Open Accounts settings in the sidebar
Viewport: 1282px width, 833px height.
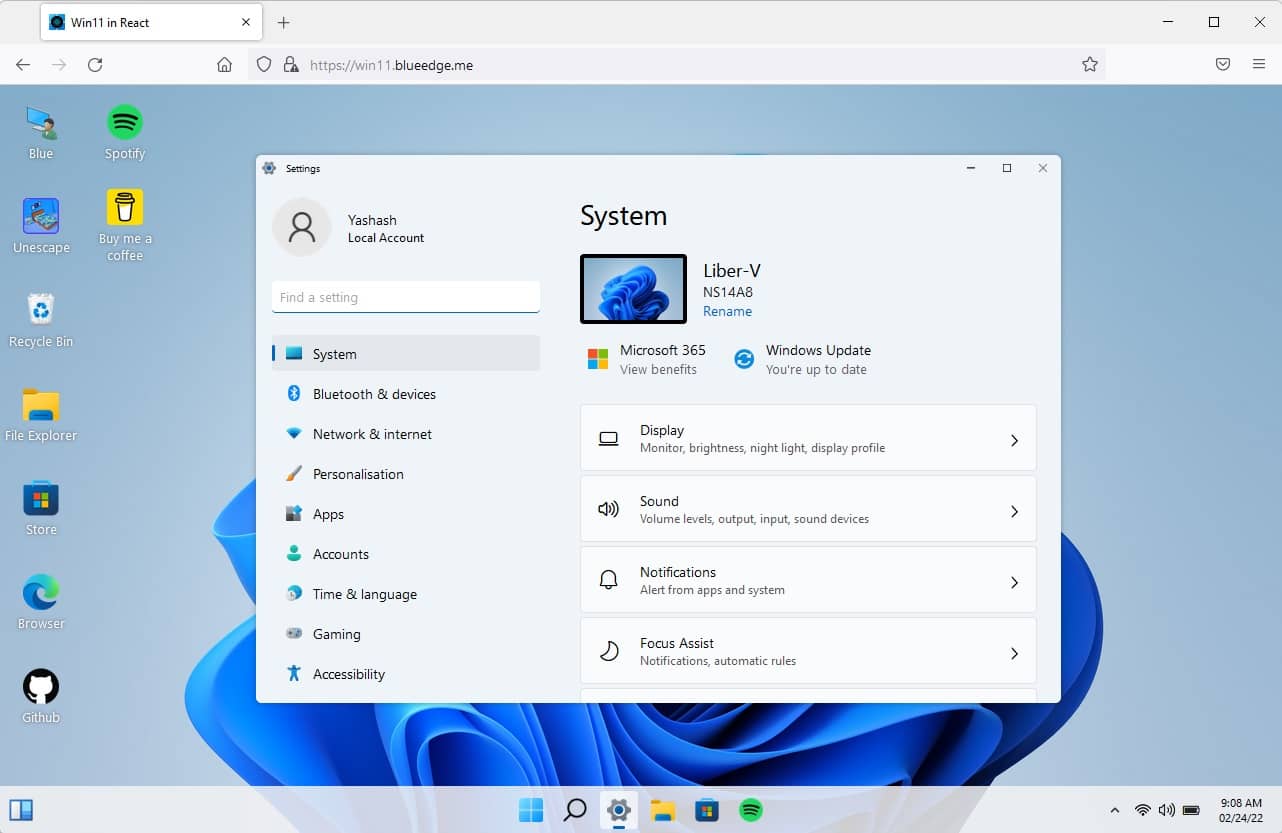406,554
